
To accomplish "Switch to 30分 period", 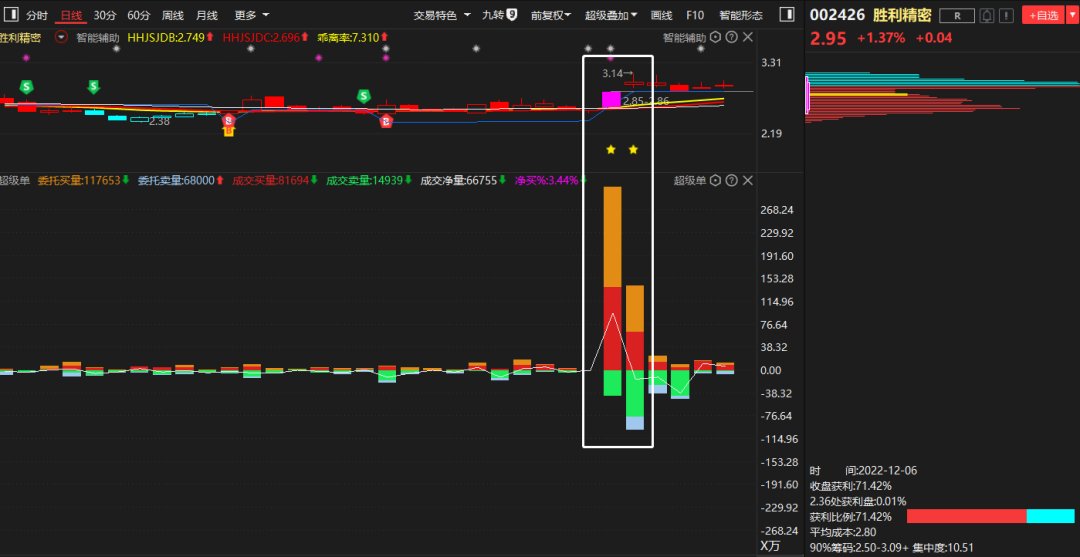I will point(105,15).
